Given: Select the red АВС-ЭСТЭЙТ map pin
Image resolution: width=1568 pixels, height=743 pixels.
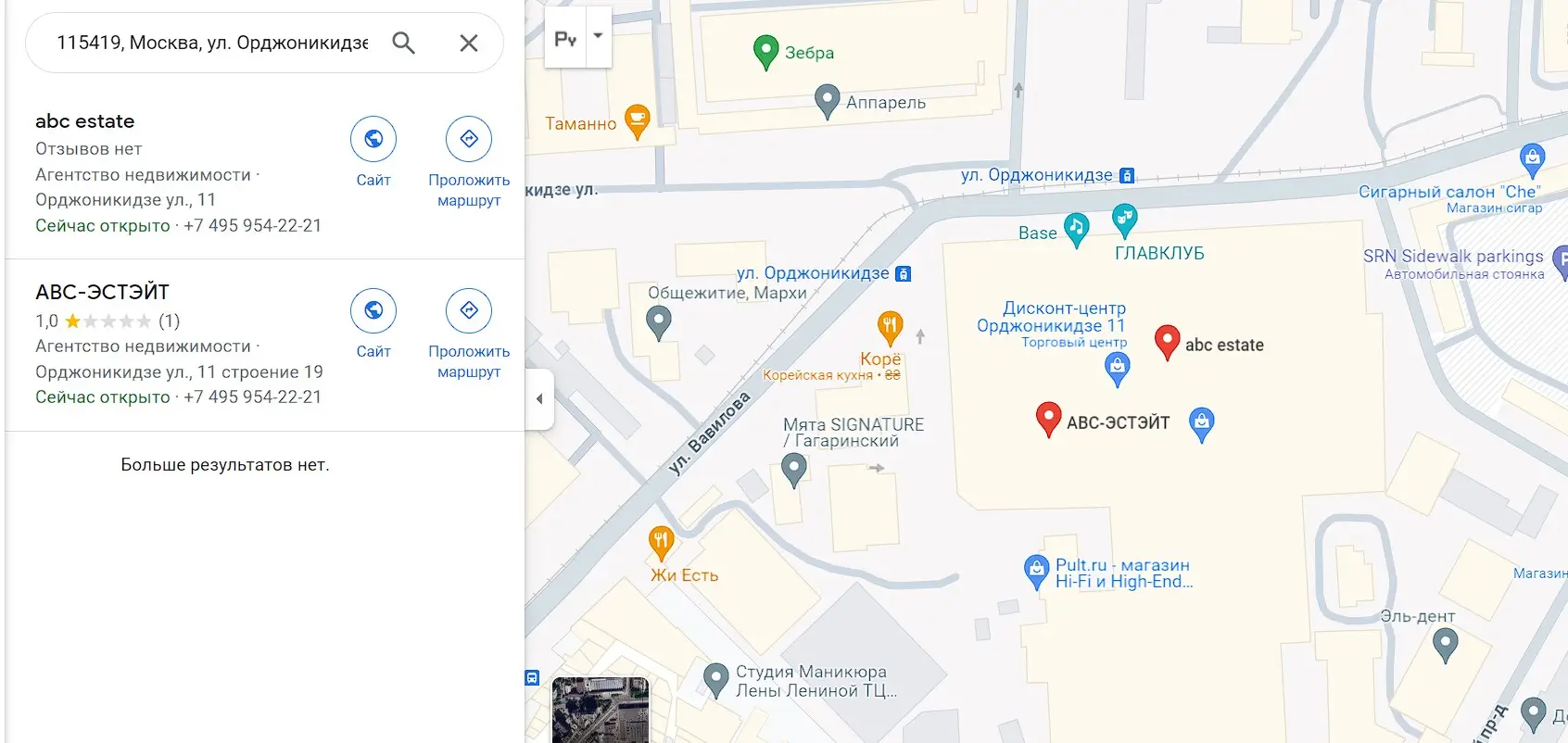Looking at the screenshot, I should pos(1048,419).
